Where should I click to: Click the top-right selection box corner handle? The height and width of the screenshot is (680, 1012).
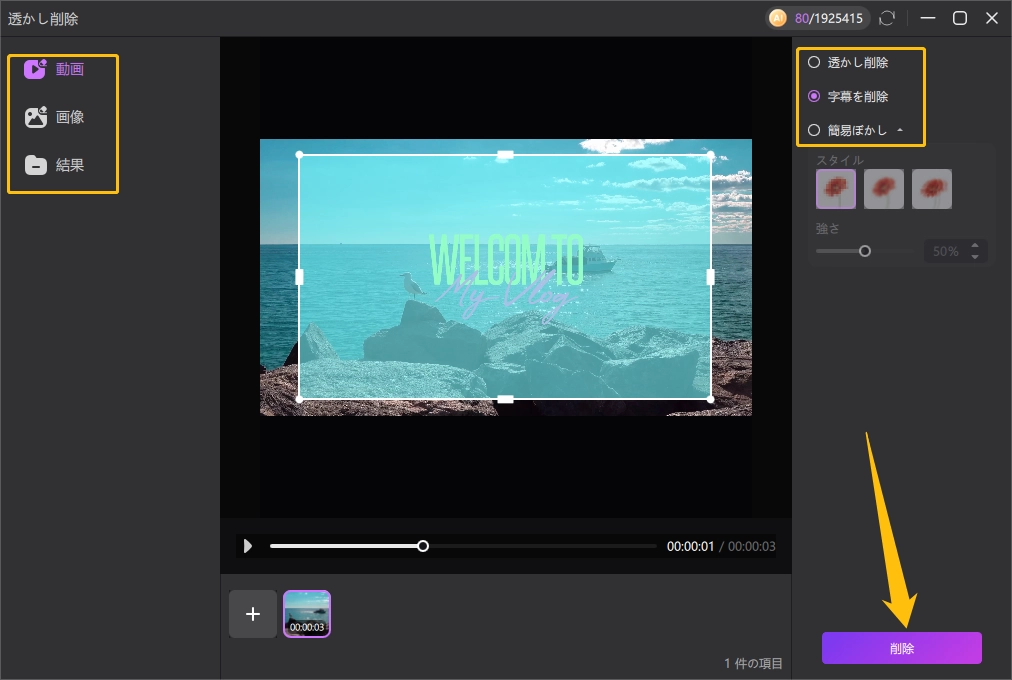pyautogui.click(x=711, y=155)
